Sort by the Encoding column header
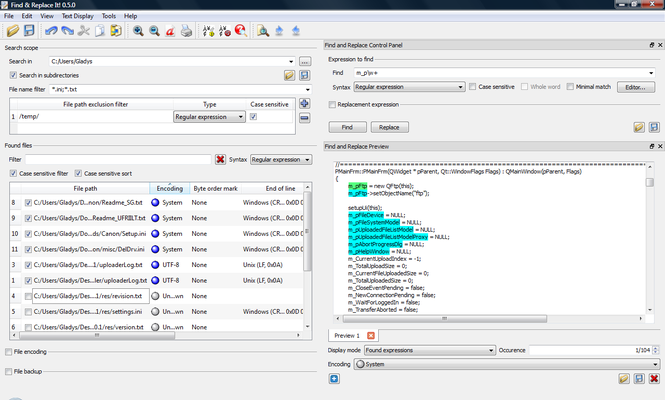The width and height of the screenshot is (665, 400). coord(170,188)
